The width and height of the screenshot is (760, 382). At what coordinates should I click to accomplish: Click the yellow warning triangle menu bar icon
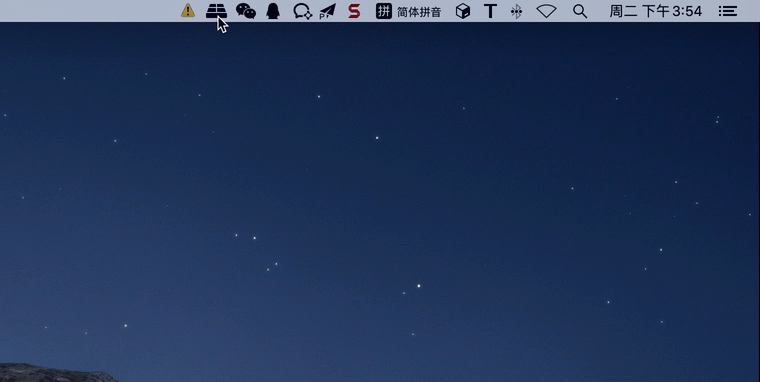pos(188,11)
